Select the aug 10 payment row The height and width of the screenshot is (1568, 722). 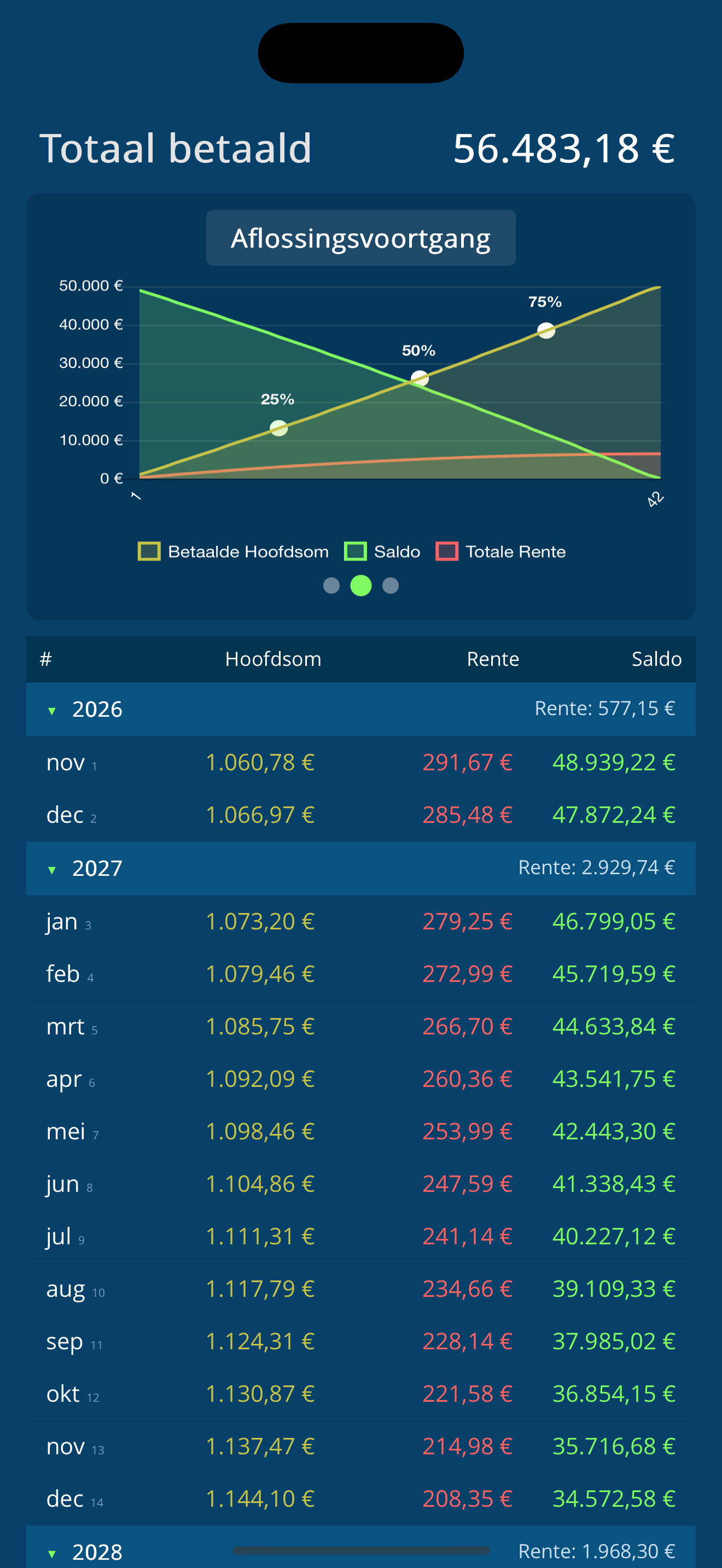(360, 1289)
